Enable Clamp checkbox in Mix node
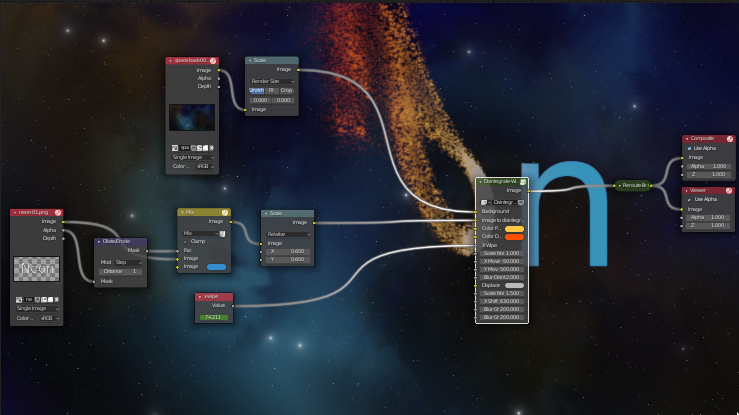 click(x=185, y=242)
